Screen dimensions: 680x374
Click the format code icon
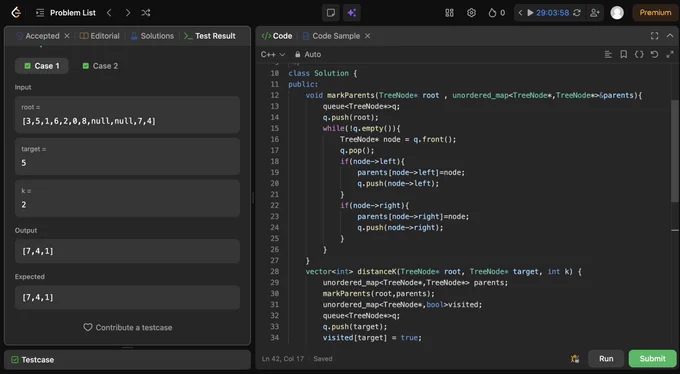608,54
